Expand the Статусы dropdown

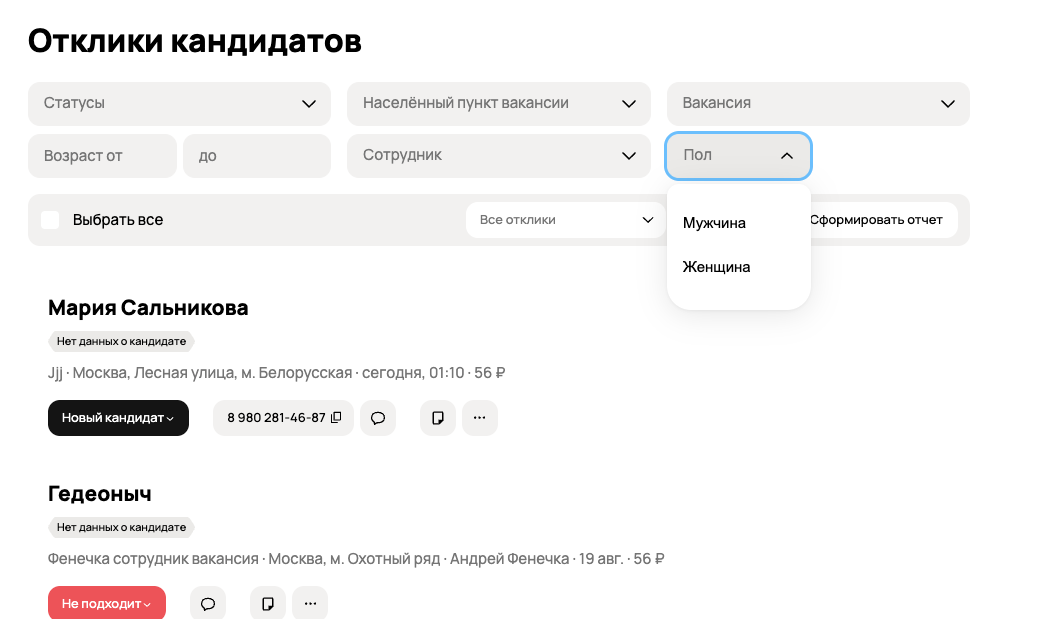tap(179, 103)
